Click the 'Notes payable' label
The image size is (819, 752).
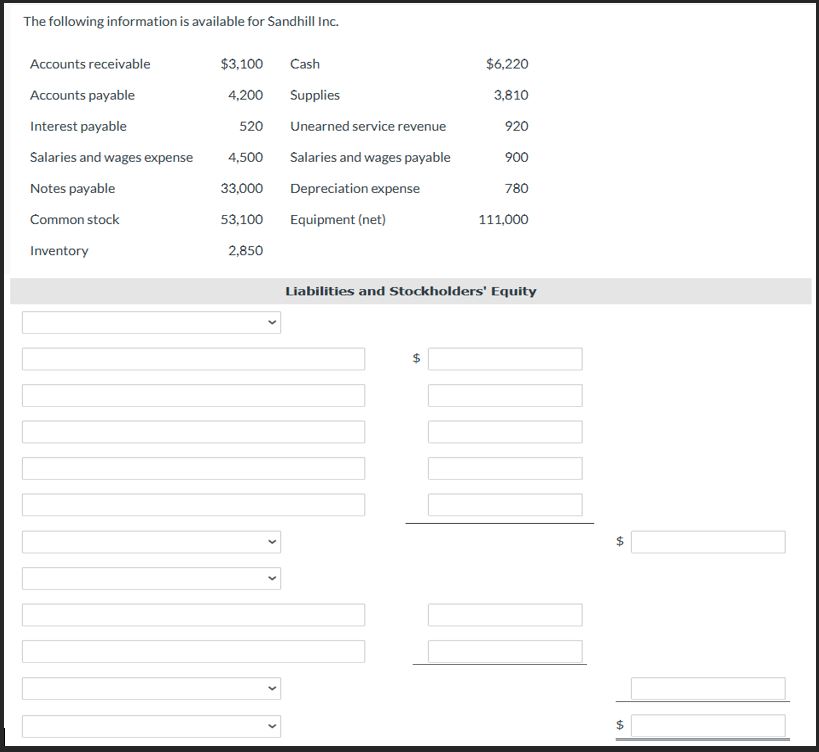(x=73, y=189)
